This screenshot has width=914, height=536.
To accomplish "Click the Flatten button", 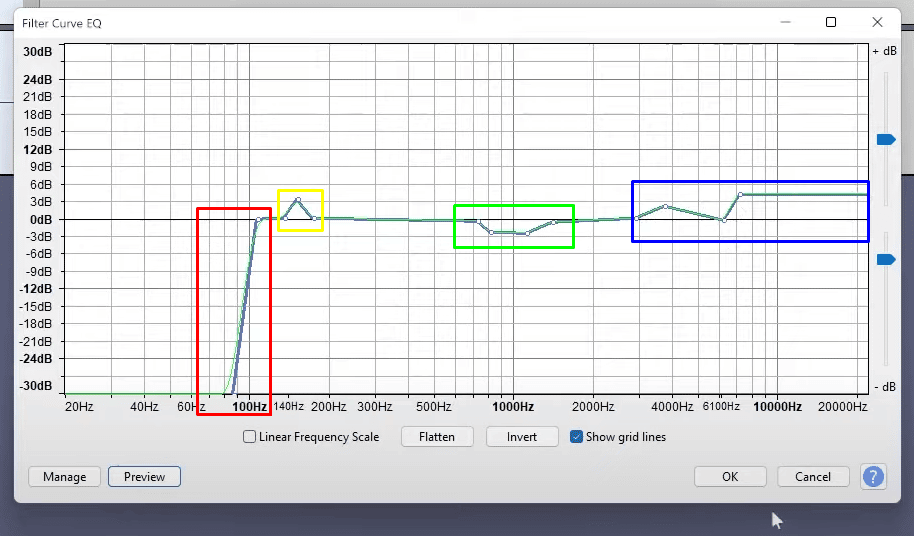I will click(x=437, y=436).
